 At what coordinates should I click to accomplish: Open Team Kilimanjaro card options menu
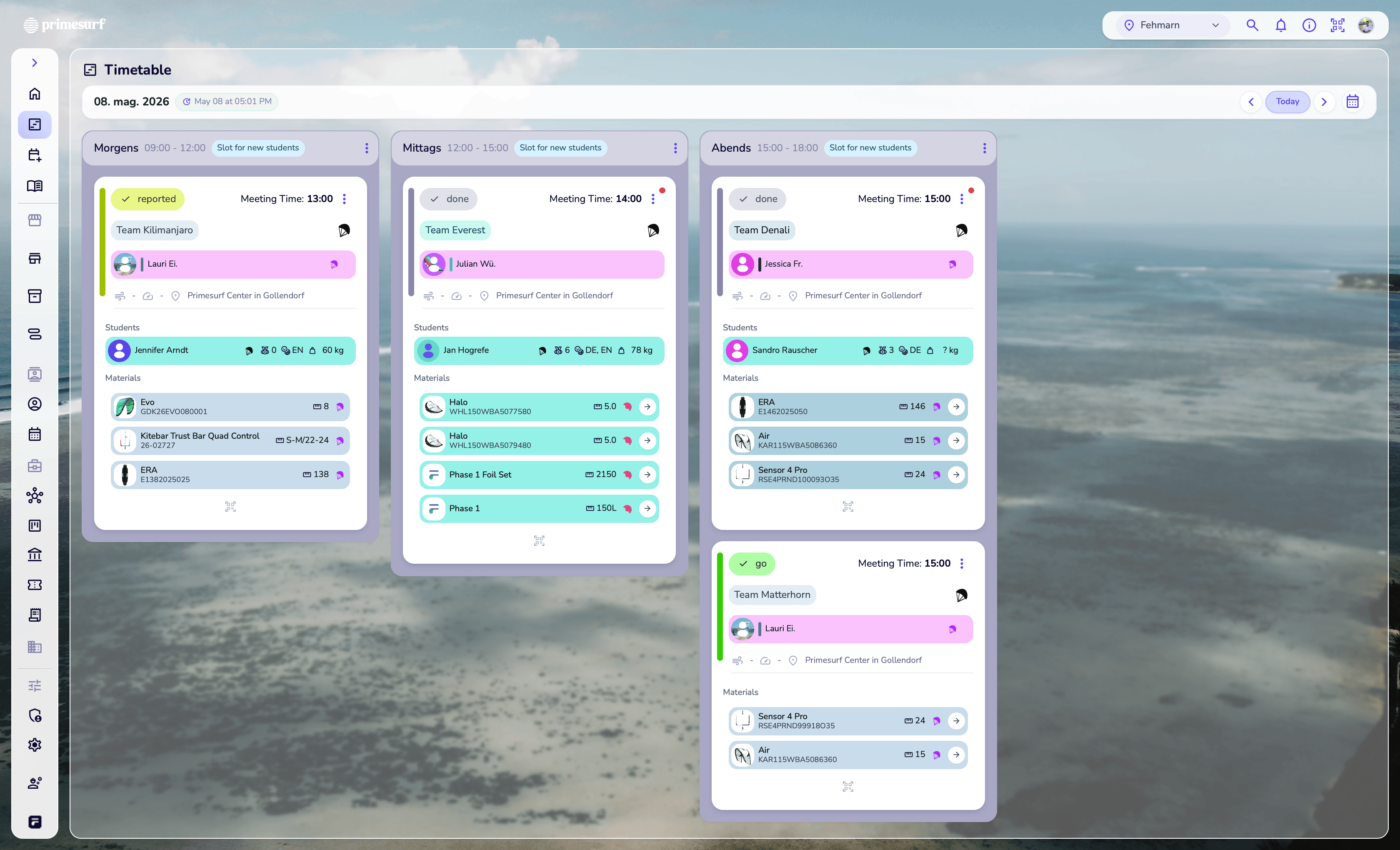pos(344,199)
